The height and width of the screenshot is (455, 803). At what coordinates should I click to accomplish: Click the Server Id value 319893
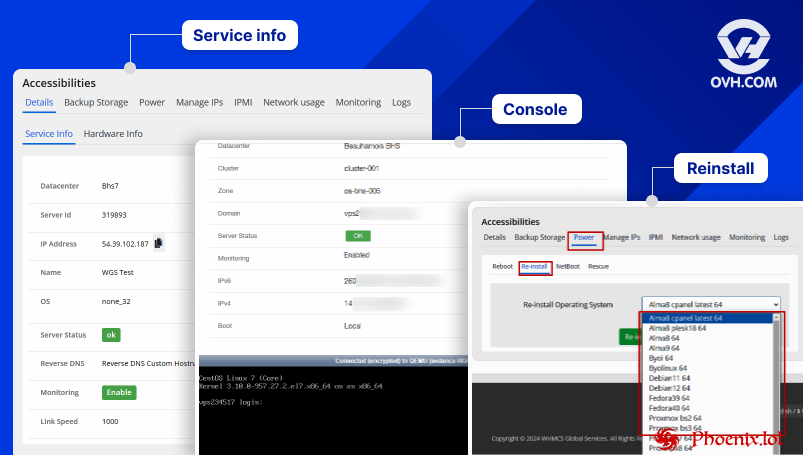pos(114,215)
